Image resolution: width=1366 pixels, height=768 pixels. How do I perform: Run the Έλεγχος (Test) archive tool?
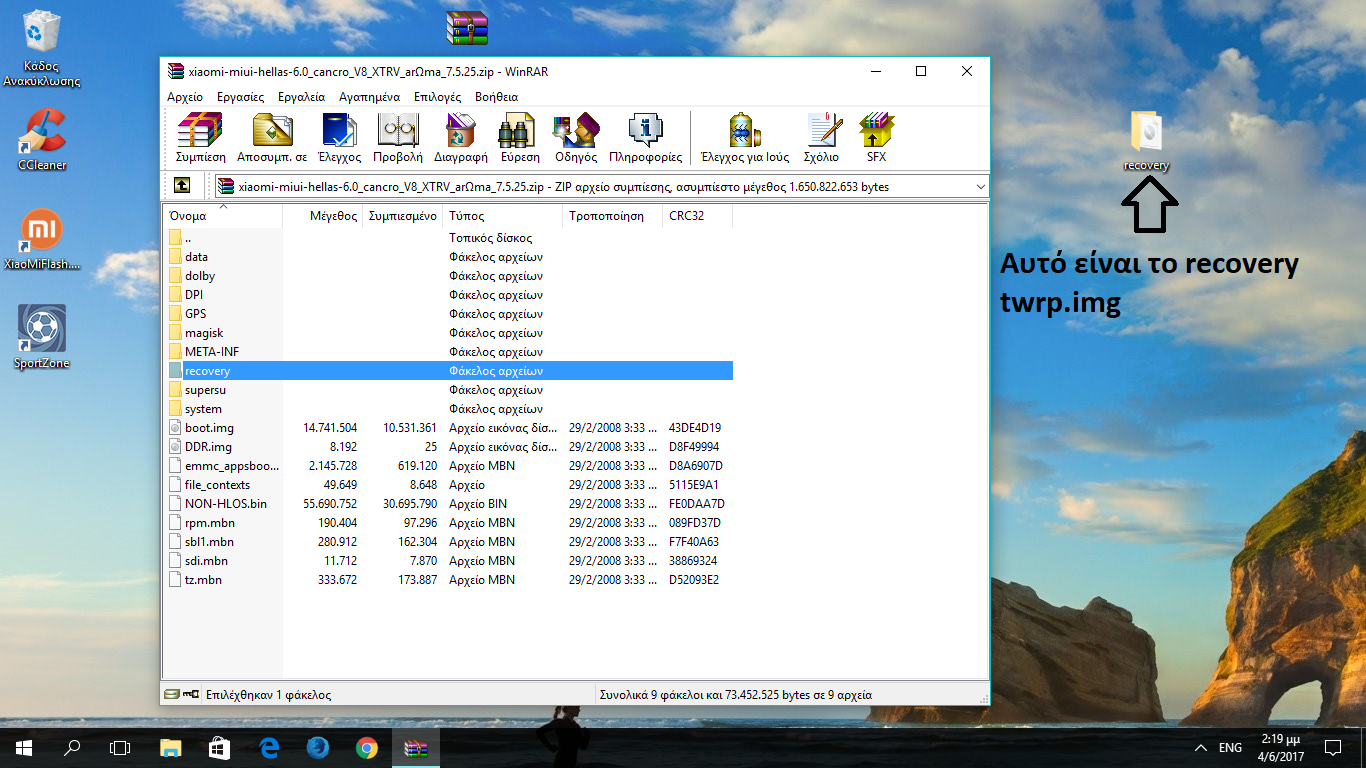(x=339, y=137)
